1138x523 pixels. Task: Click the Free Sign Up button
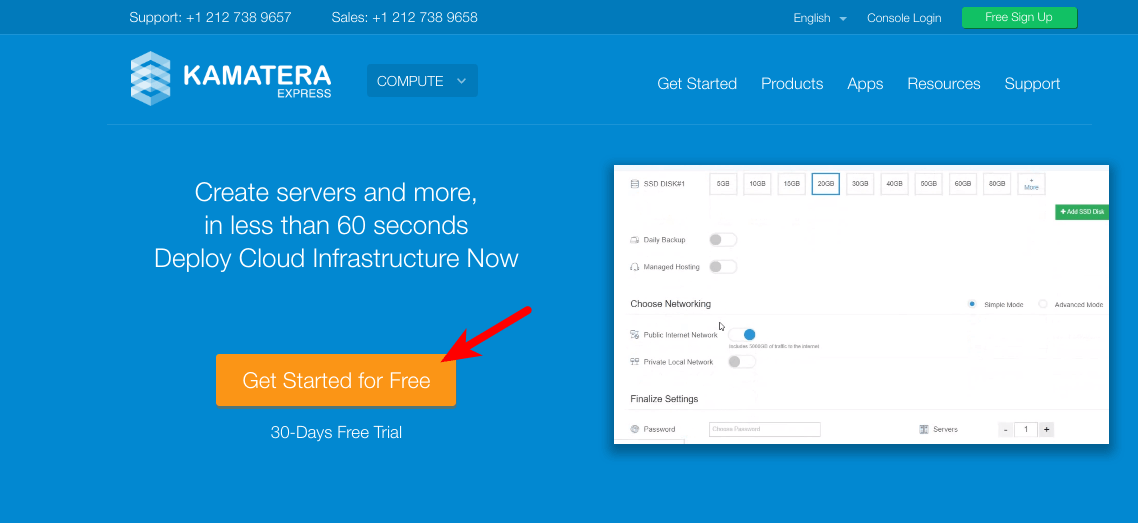(1018, 17)
